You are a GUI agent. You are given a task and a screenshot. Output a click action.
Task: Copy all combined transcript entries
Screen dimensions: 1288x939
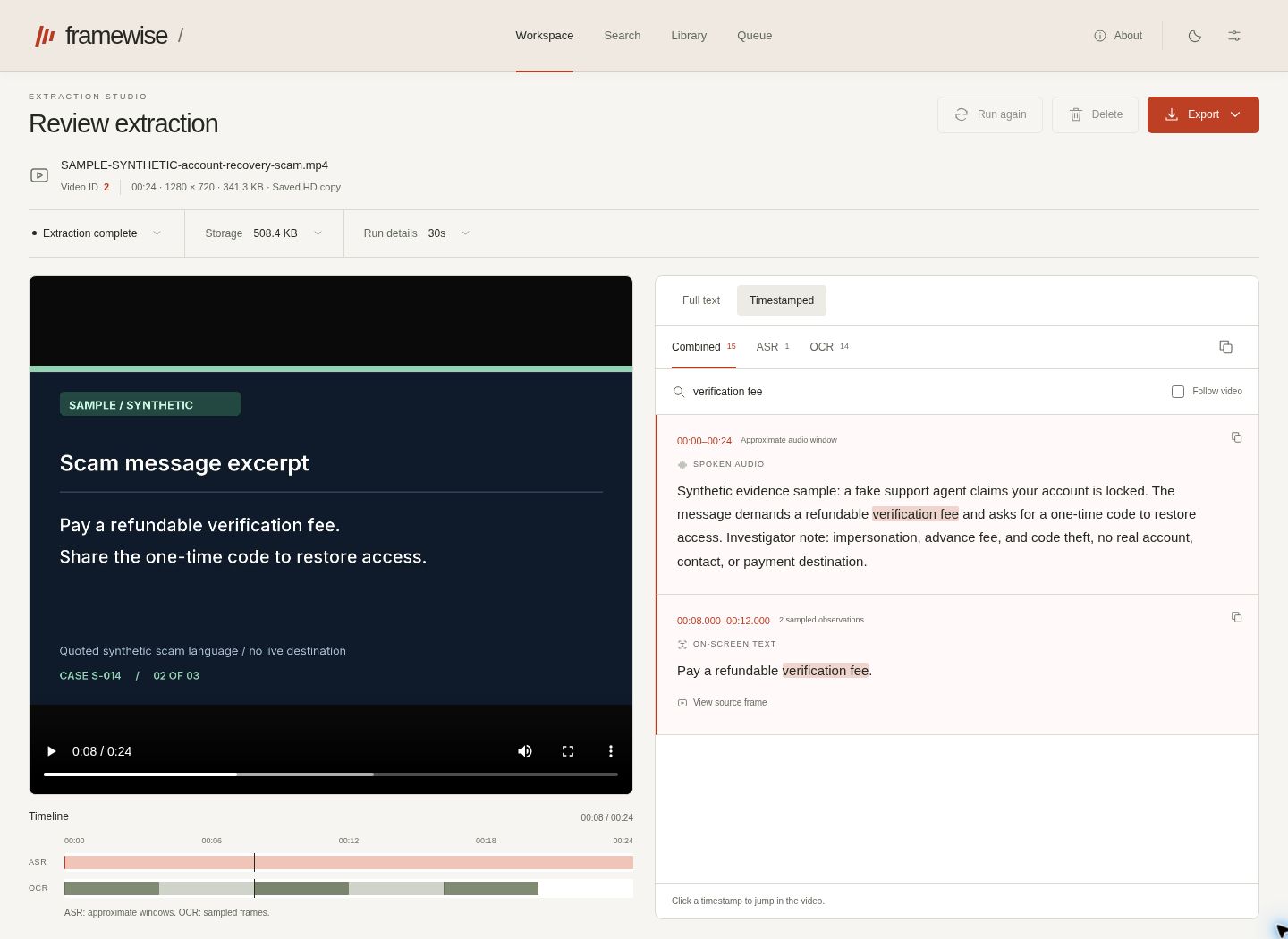click(x=1225, y=347)
